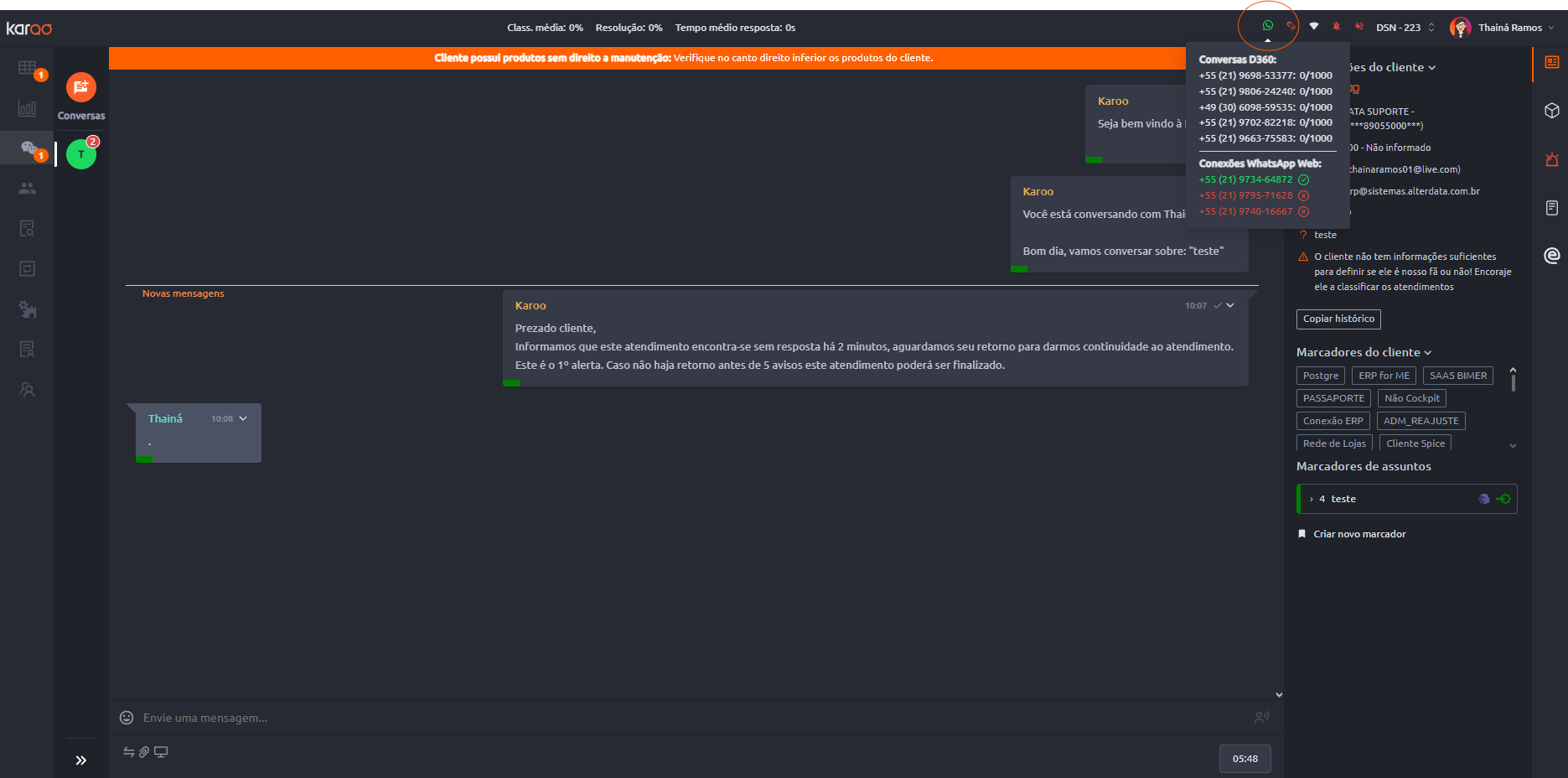This screenshot has width=1568, height=778.
Task: Click the paperclip attachment icon
Action: coord(144,752)
